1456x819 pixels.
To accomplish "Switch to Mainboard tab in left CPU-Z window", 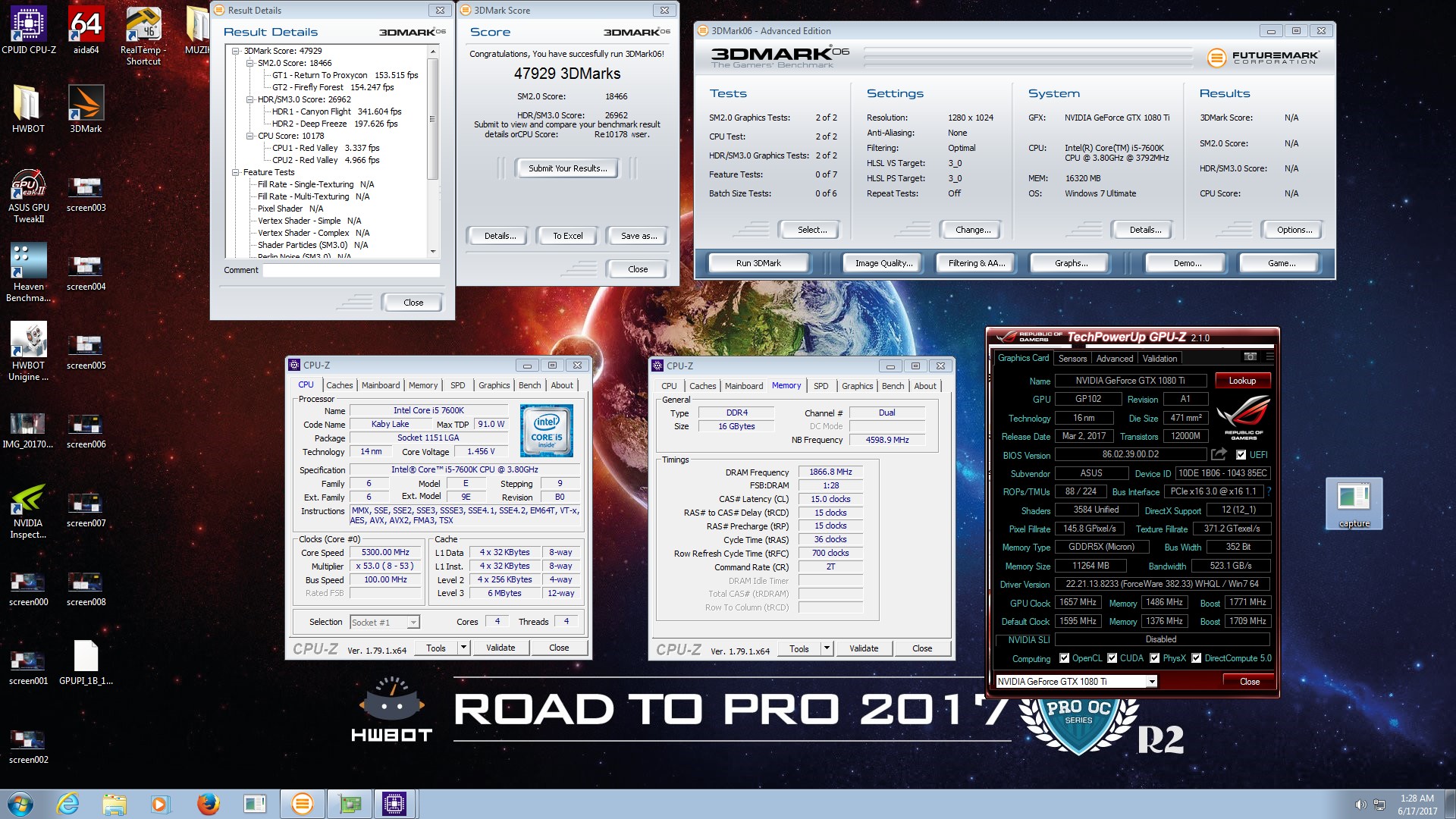I will point(381,385).
